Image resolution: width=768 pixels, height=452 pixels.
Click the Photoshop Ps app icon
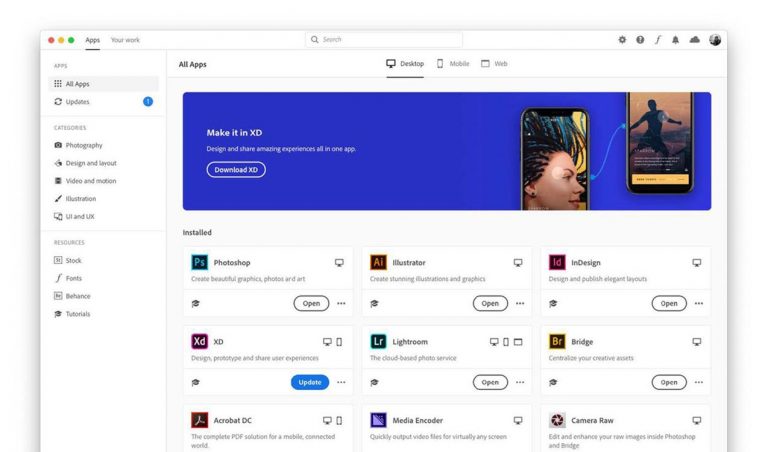(199, 262)
